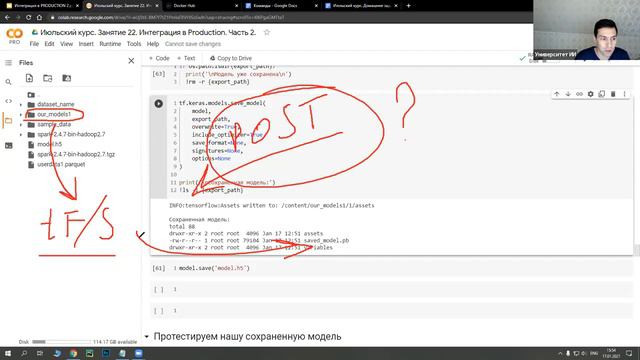Click the Colab PRO logo
The height and width of the screenshot is (360, 640).
pyautogui.click(x=14, y=36)
